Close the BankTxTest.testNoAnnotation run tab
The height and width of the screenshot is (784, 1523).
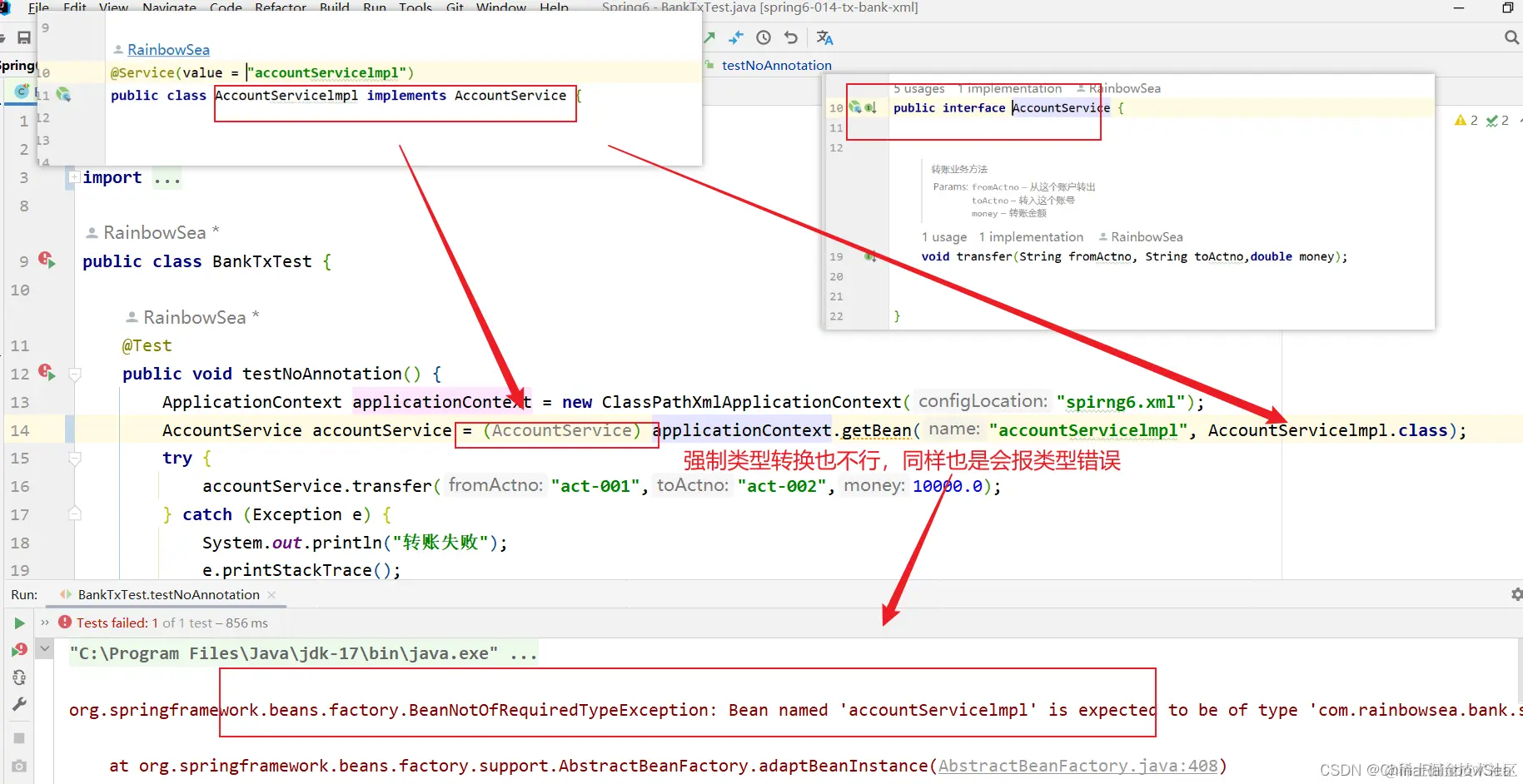click(271, 595)
